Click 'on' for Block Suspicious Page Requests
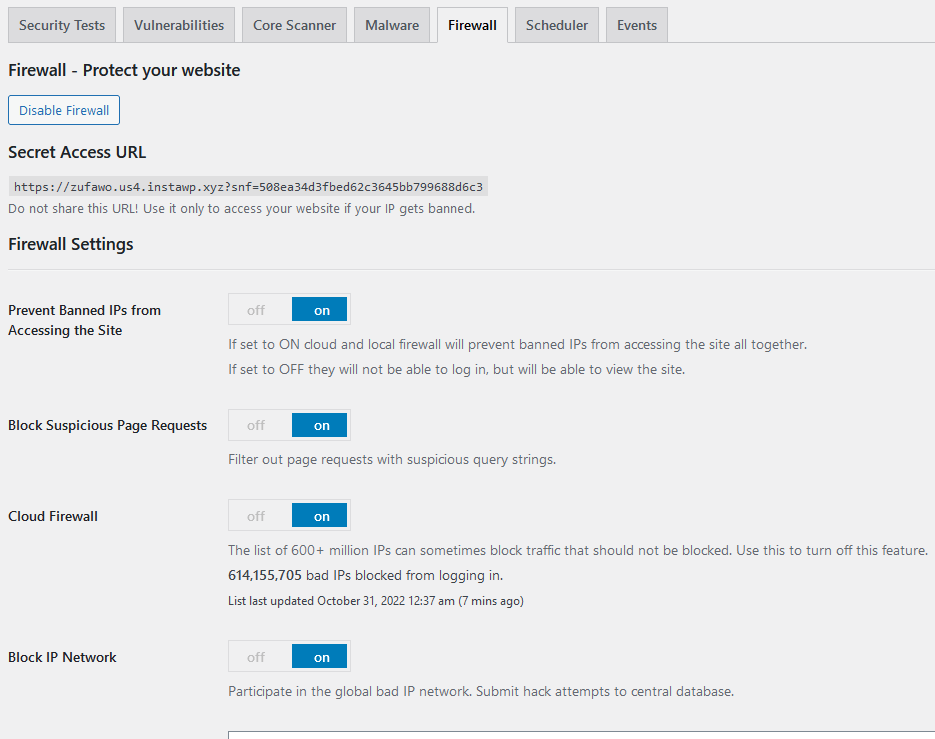The width and height of the screenshot is (935, 739). [320, 425]
